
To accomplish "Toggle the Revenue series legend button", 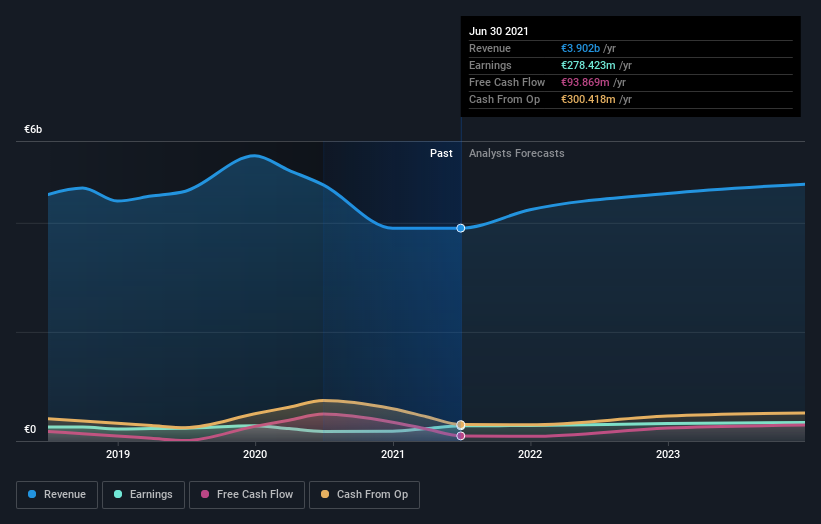I will 57,495.
